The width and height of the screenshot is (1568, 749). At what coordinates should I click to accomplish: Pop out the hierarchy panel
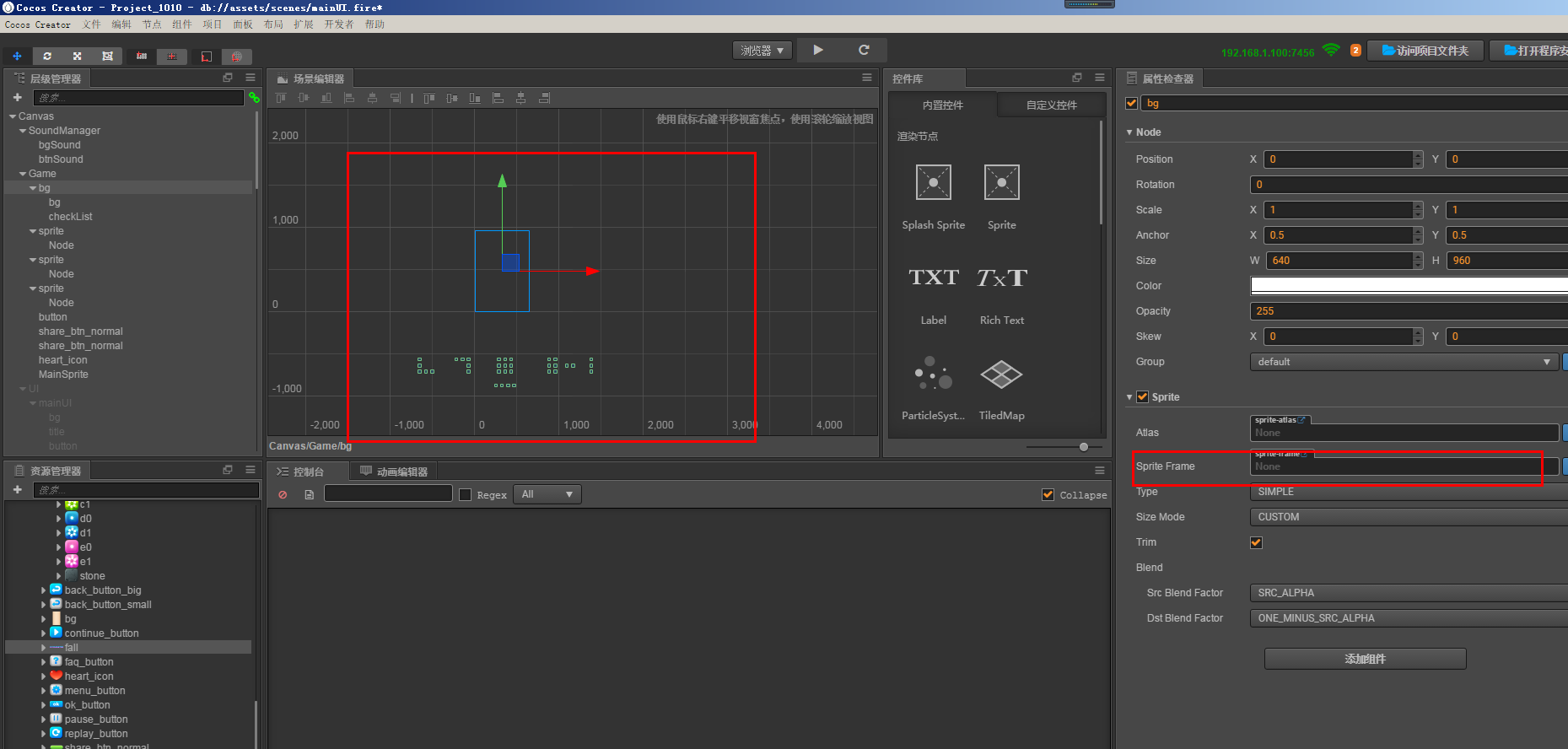click(228, 78)
